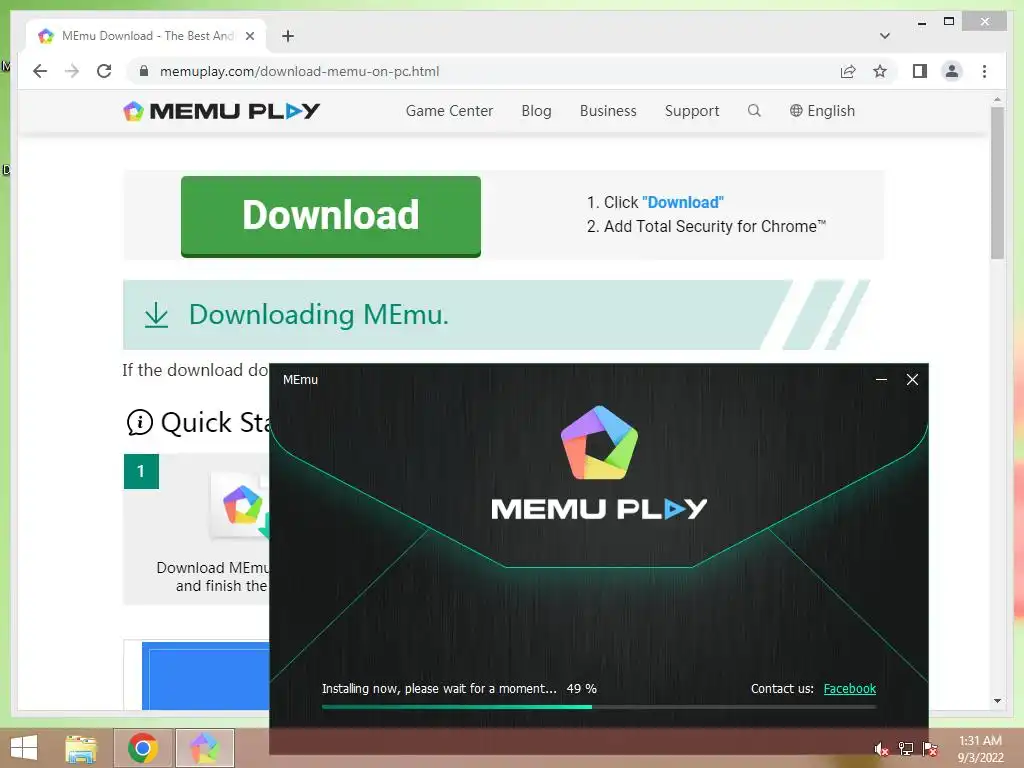The height and width of the screenshot is (768, 1024).
Task: Open the Chrome profile avatar
Action: pos(952,71)
